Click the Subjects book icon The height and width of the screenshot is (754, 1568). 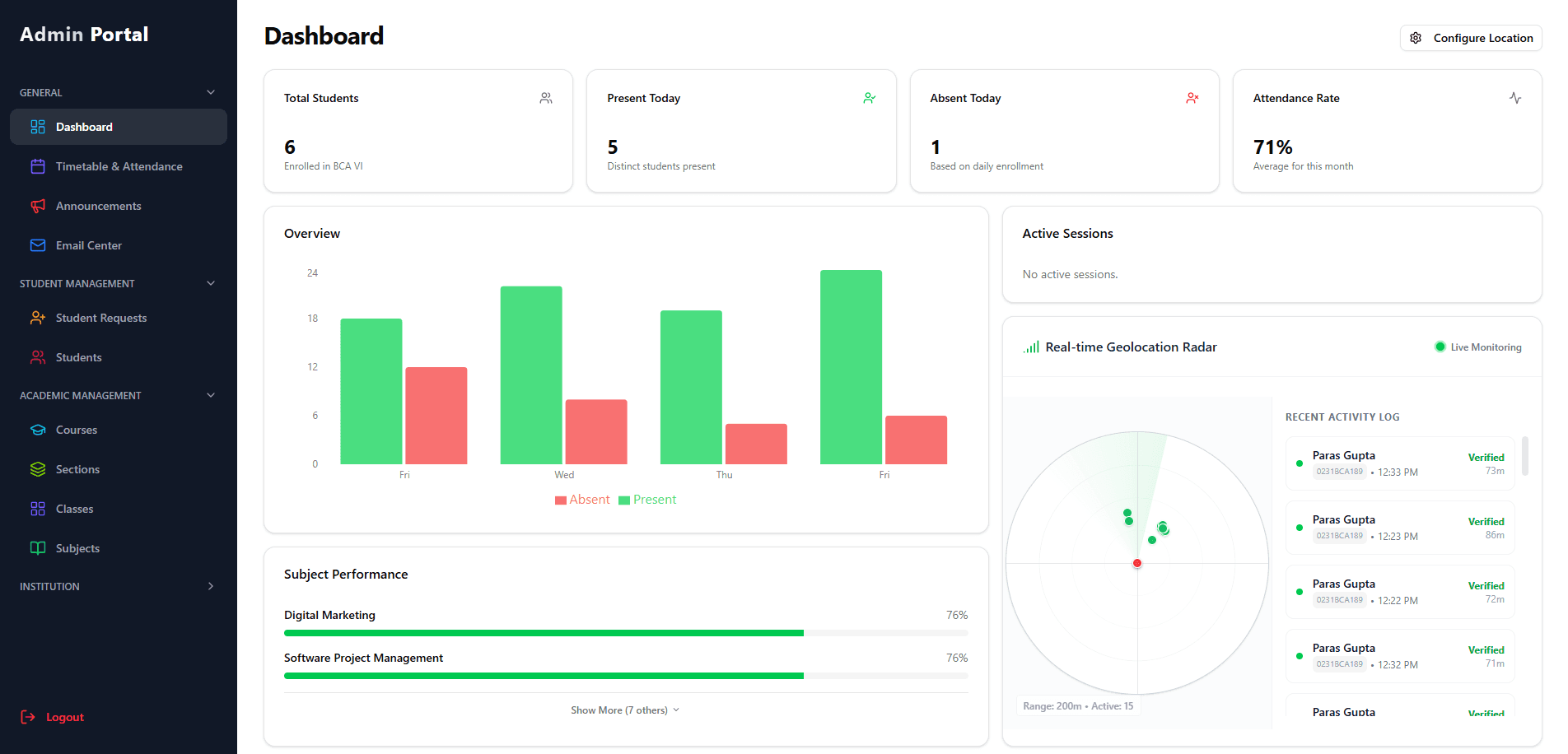tap(38, 548)
